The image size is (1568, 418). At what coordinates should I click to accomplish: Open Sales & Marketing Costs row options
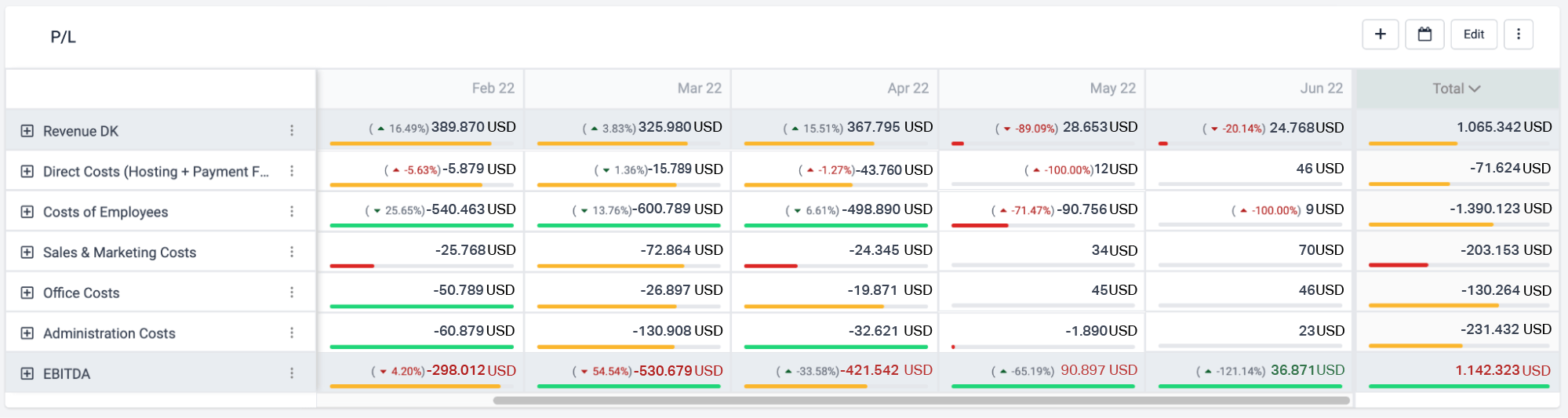(292, 252)
